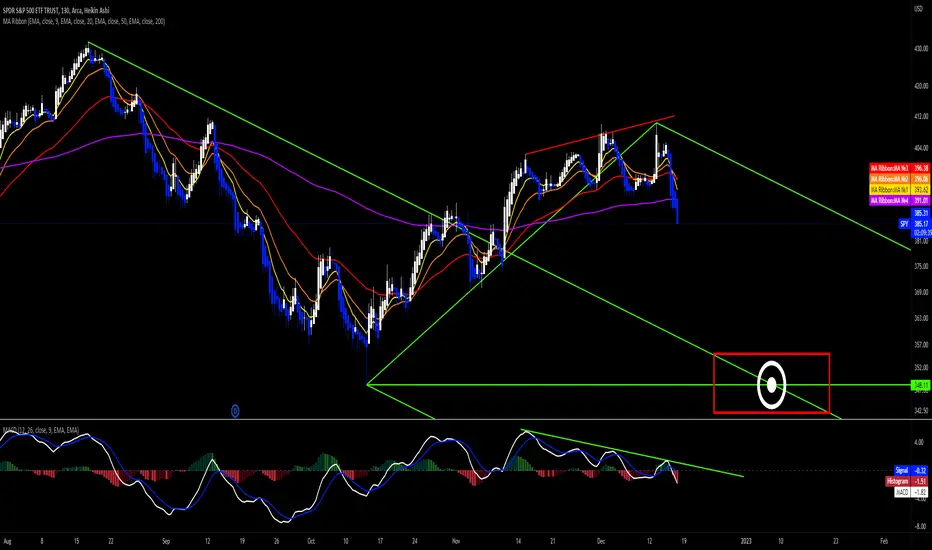
Task: Click the 2023 label on time axis
Action: point(746,541)
